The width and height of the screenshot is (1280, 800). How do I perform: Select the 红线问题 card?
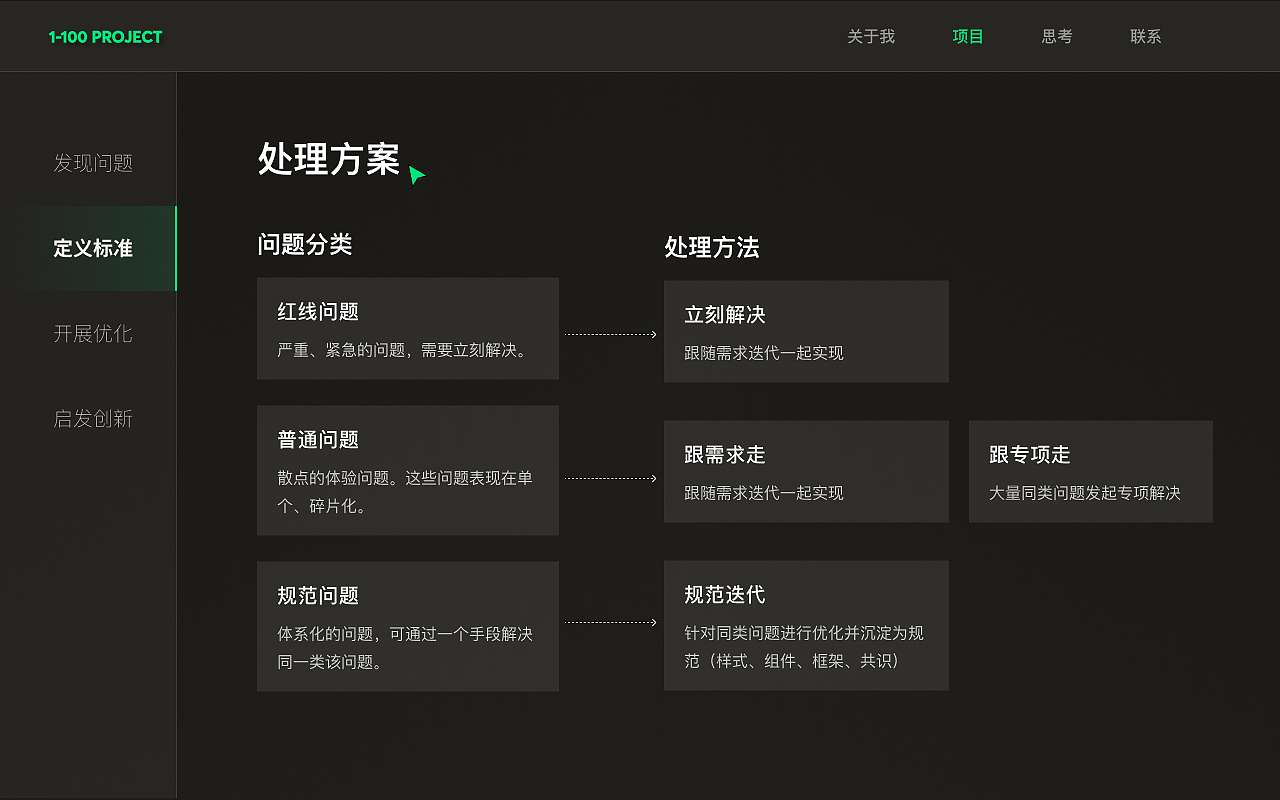pyautogui.click(x=408, y=328)
